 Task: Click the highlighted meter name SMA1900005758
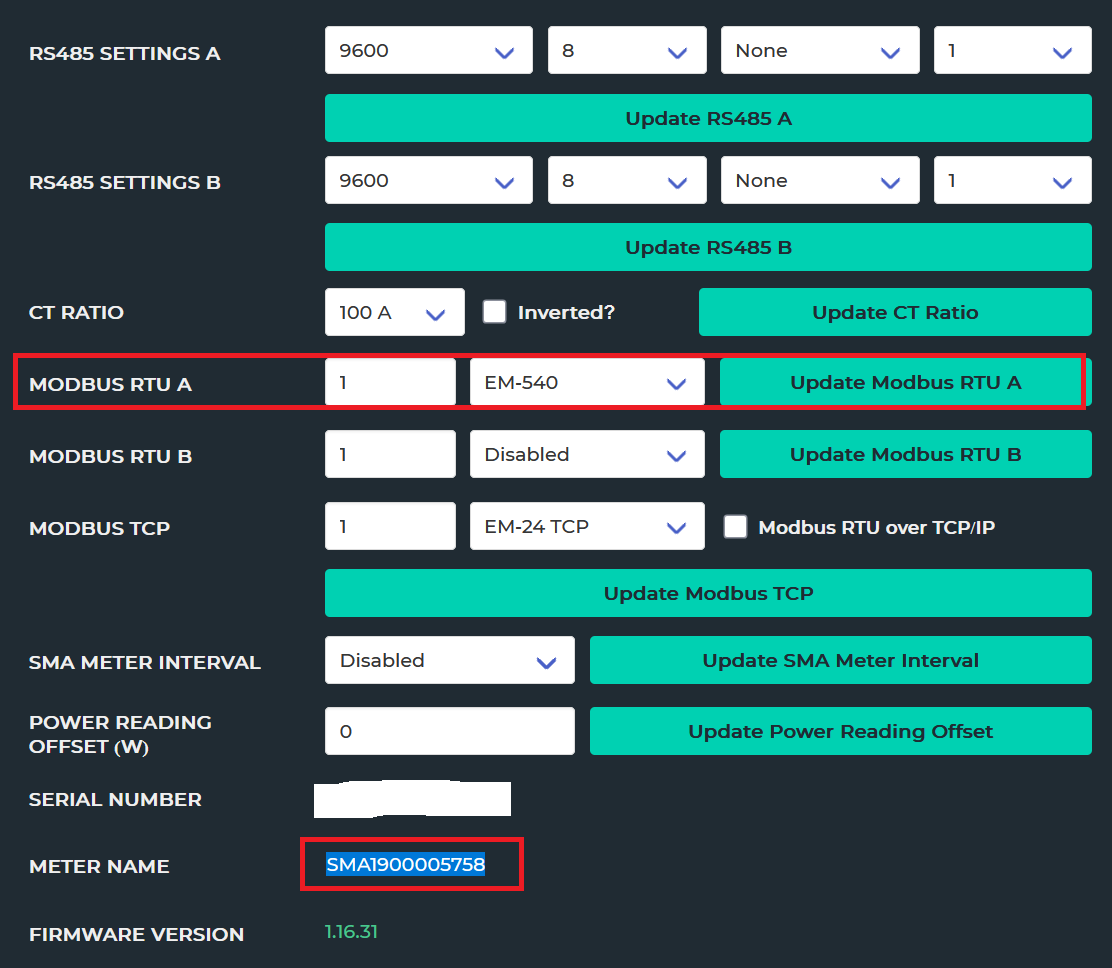406,865
